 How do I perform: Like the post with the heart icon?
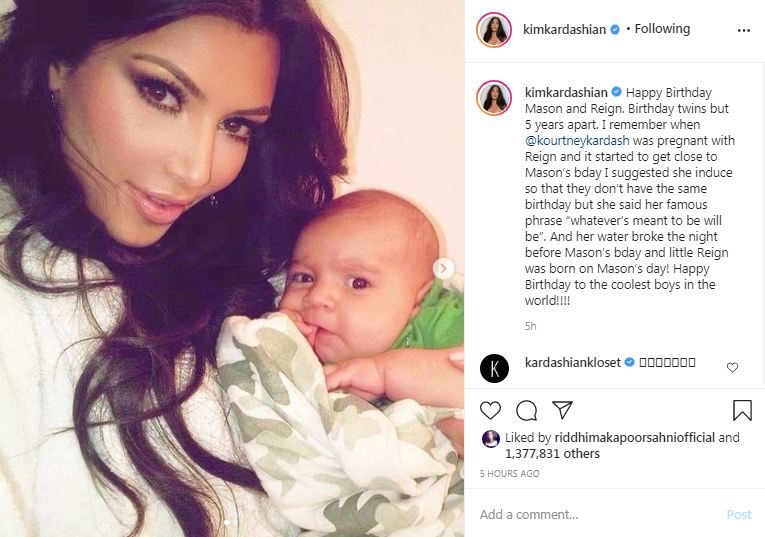tap(490, 410)
